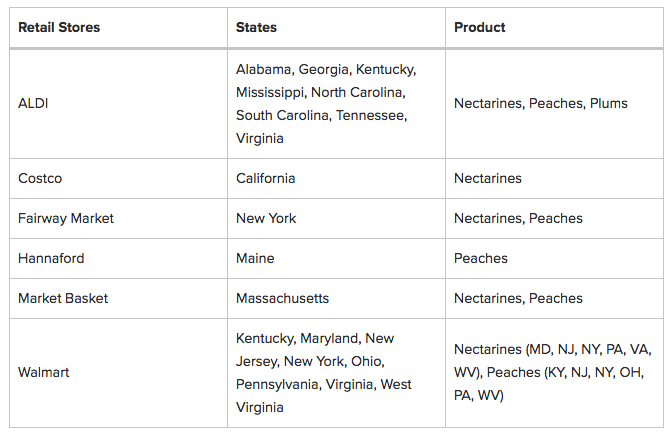Select Nectarines, Peaches, Plums product cell
Image resolution: width=672 pixels, height=434 pixels.
(540, 103)
